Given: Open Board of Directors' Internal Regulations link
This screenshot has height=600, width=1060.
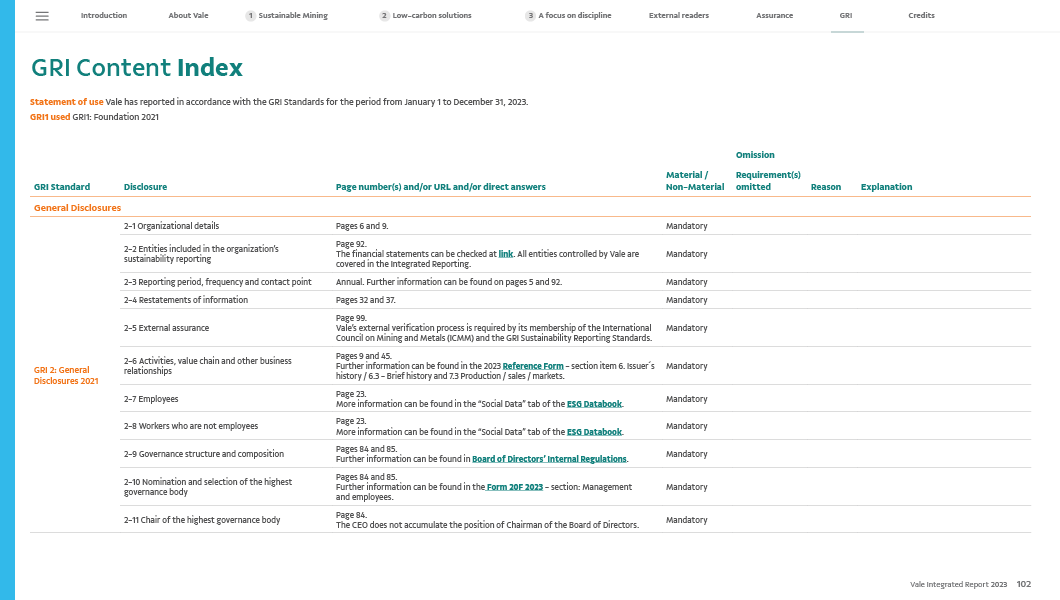Looking at the screenshot, I should (549, 459).
